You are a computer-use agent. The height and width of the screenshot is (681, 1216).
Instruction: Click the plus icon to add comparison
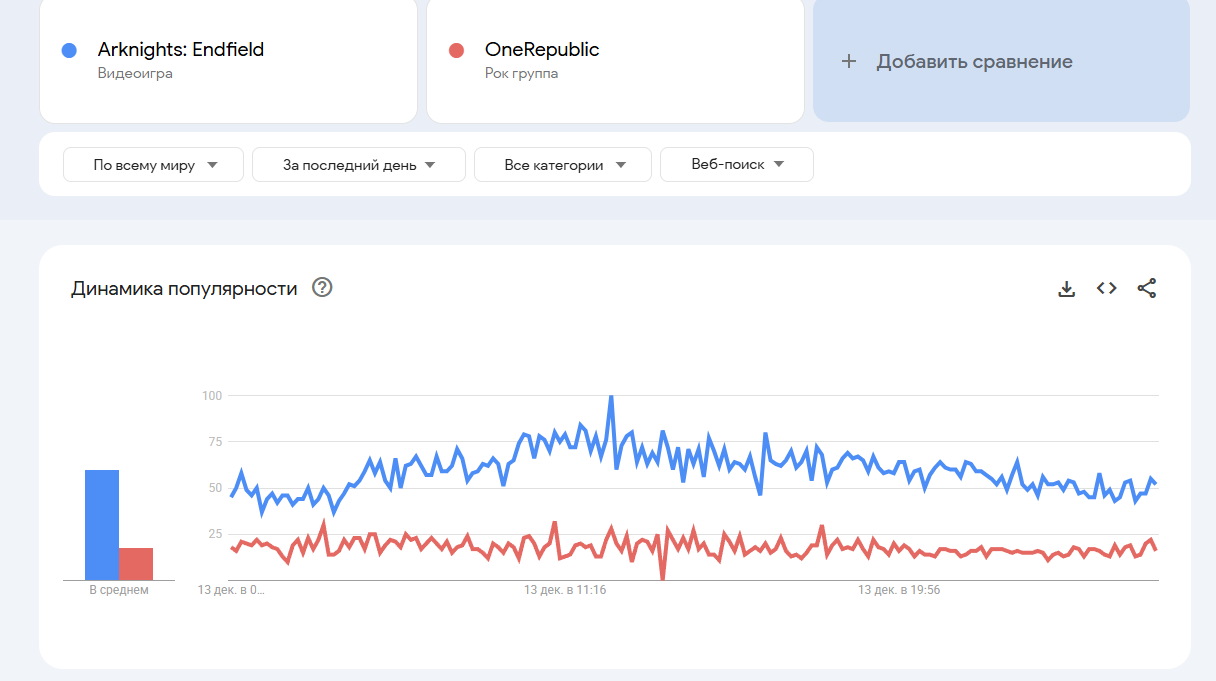coord(849,61)
